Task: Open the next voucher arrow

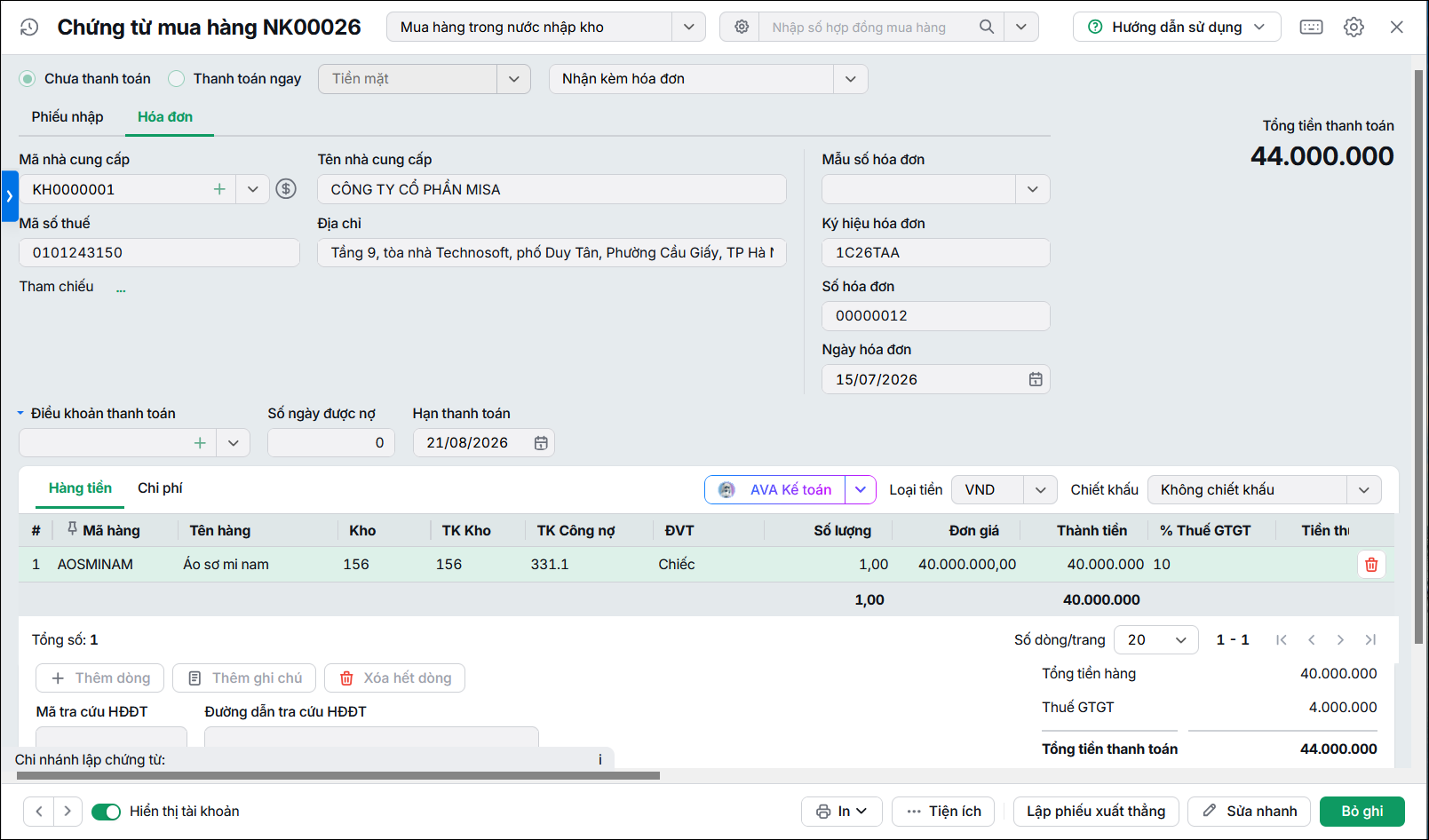Action: (x=67, y=812)
